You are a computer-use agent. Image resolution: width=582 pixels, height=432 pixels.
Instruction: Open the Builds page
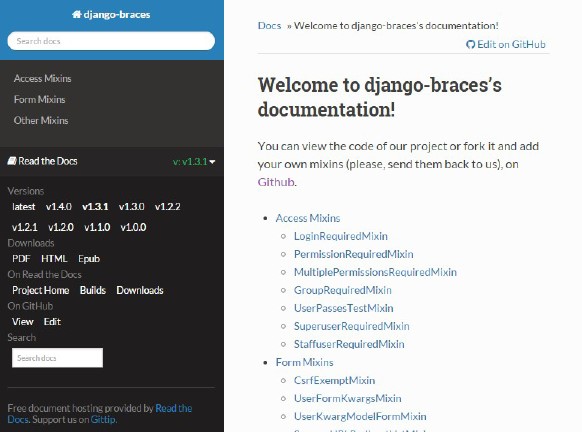[93, 290]
